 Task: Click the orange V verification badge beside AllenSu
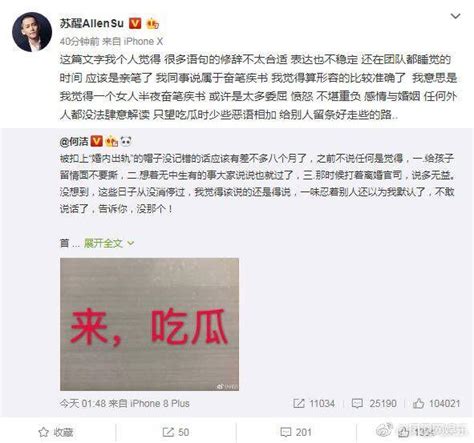pos(135,23)
